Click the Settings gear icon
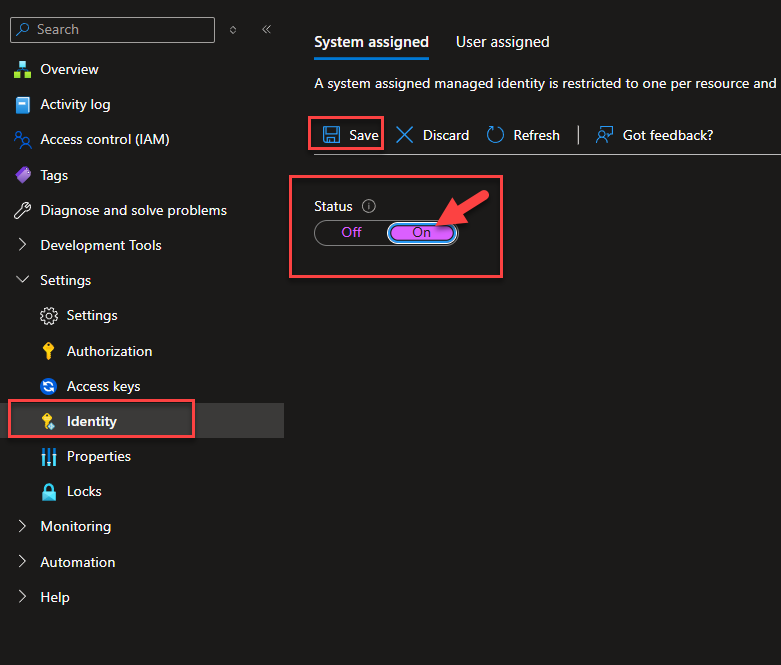This screenshot has height=665, width=781. [x=49, y=316]
